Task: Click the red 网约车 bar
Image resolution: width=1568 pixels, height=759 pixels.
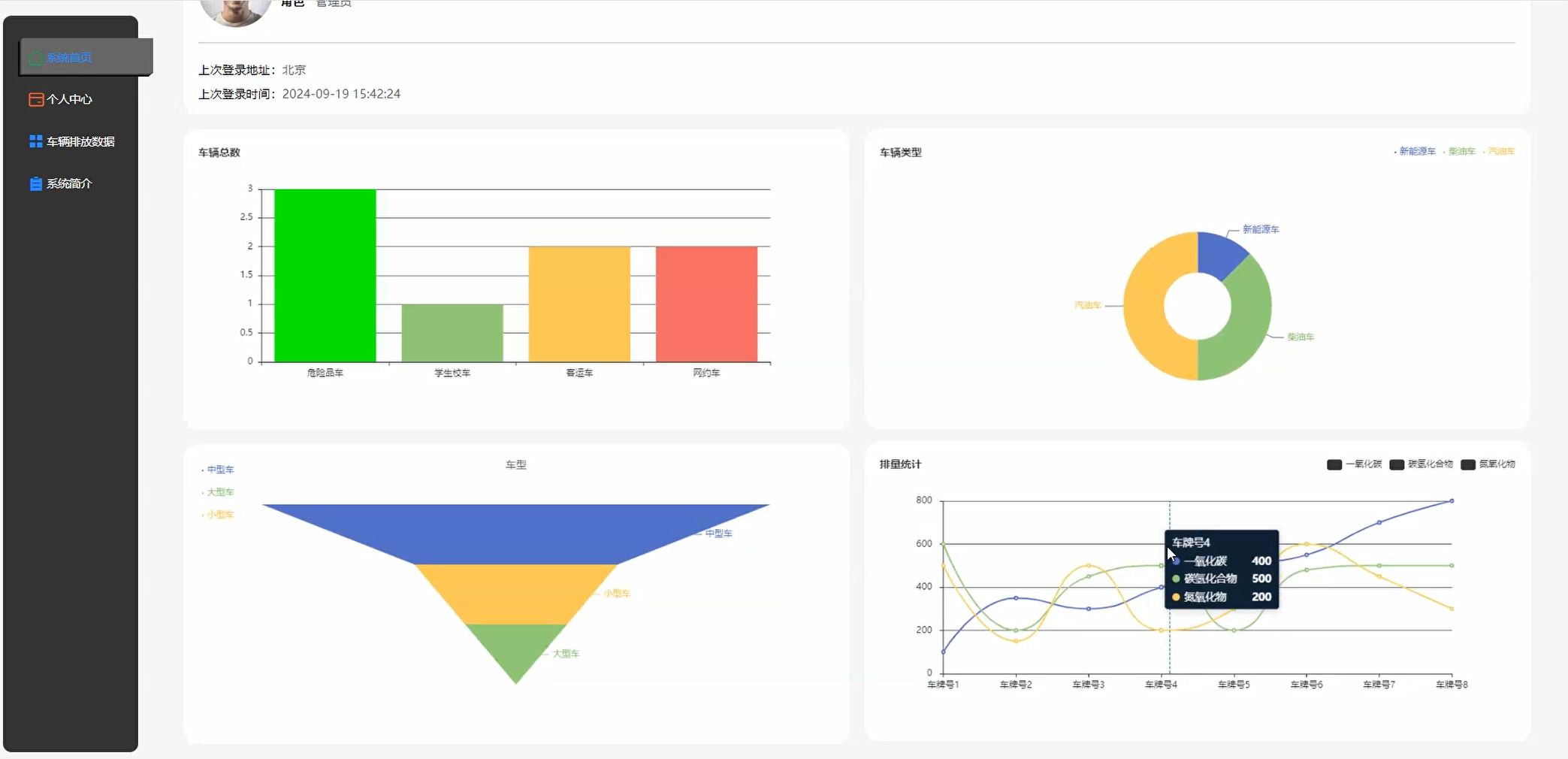Action: tap(706, 304)
